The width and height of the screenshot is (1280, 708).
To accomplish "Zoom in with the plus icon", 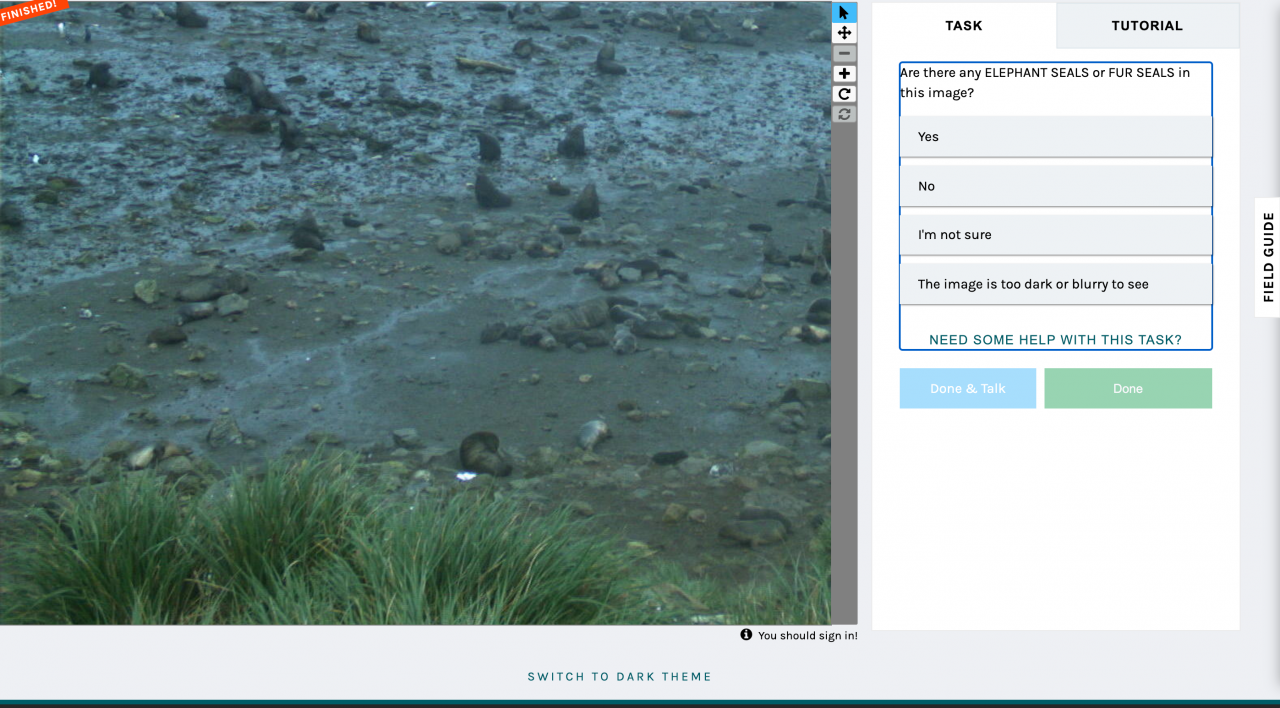I will click(x=844, y=74).
